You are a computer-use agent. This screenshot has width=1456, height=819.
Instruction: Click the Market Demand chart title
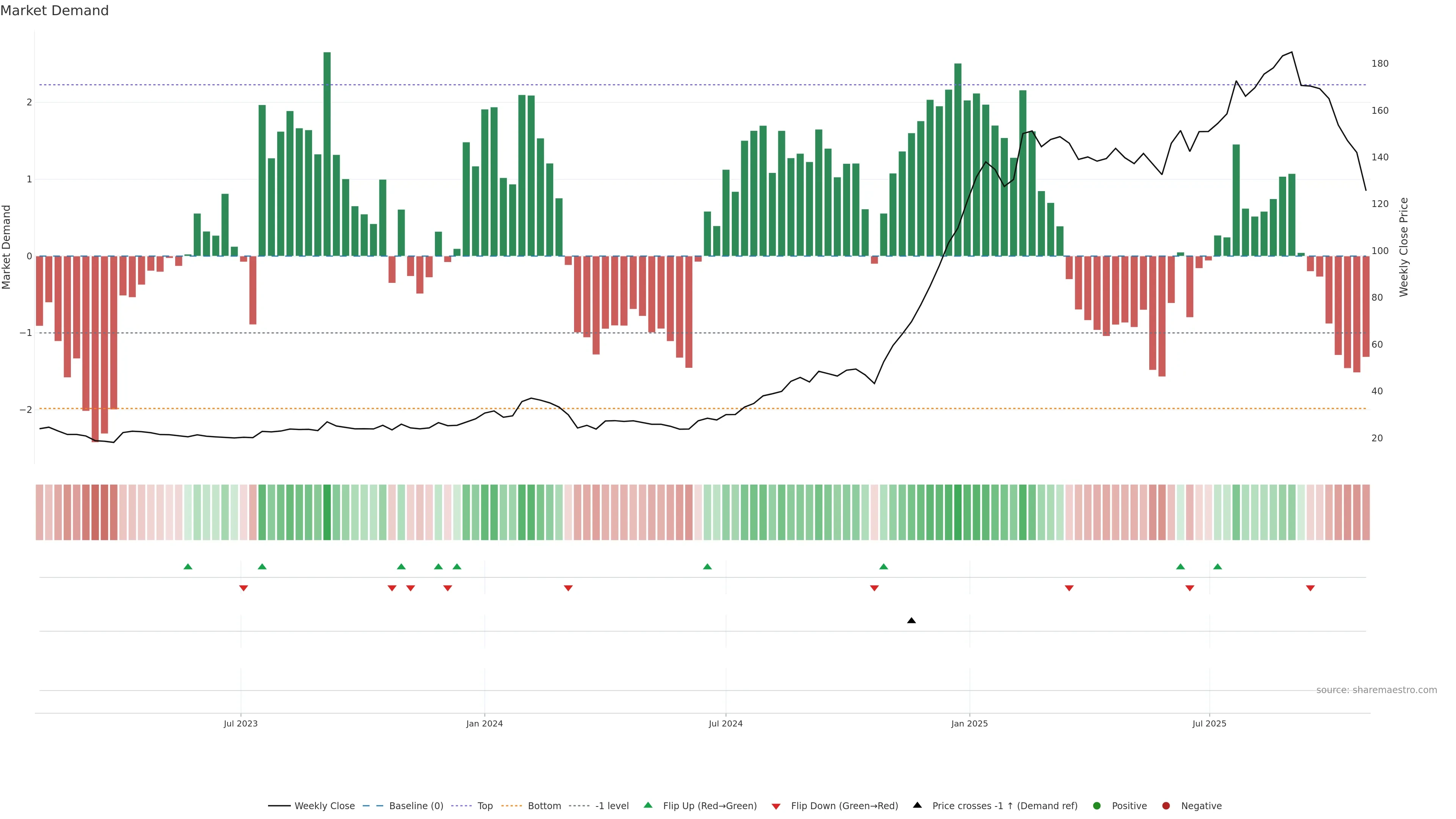click(54, 11)
